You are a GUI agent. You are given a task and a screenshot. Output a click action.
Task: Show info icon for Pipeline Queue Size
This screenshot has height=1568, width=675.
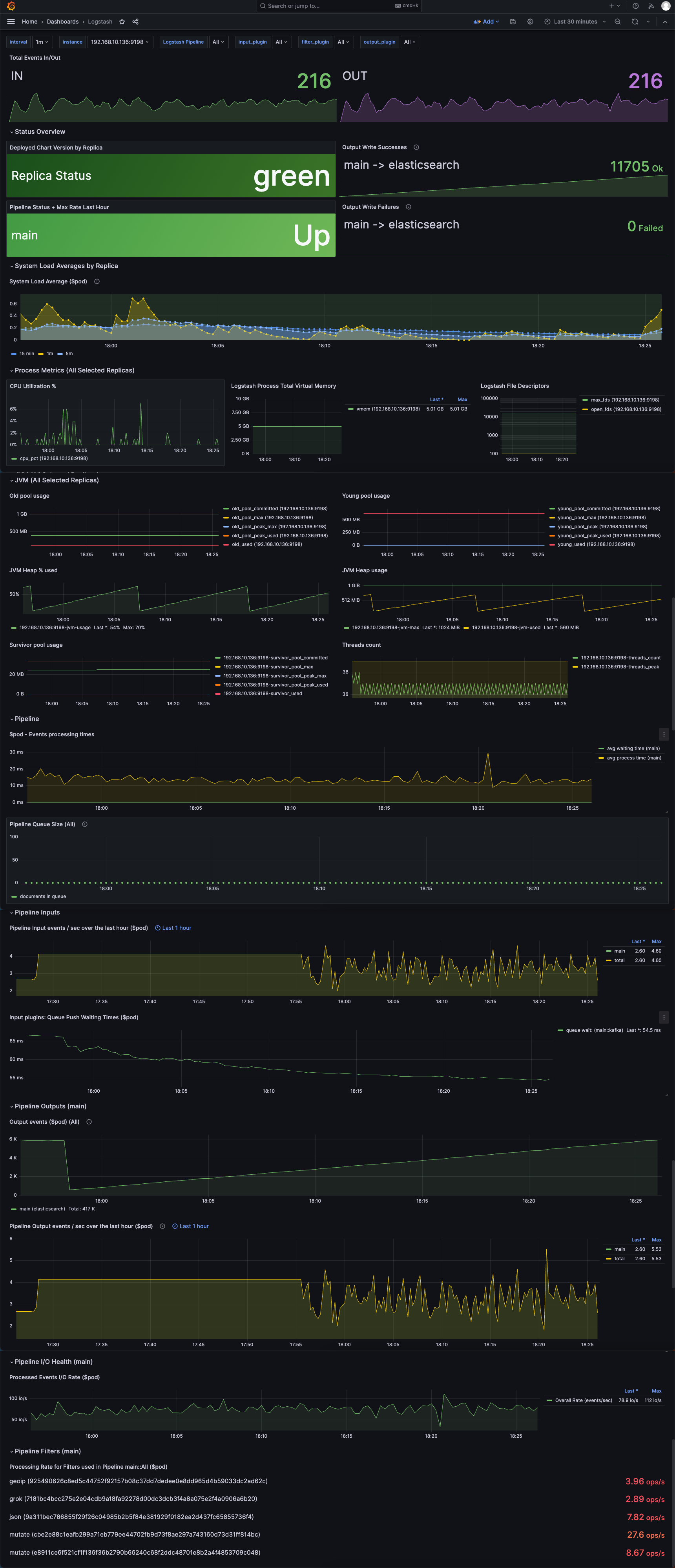[85, 824]
